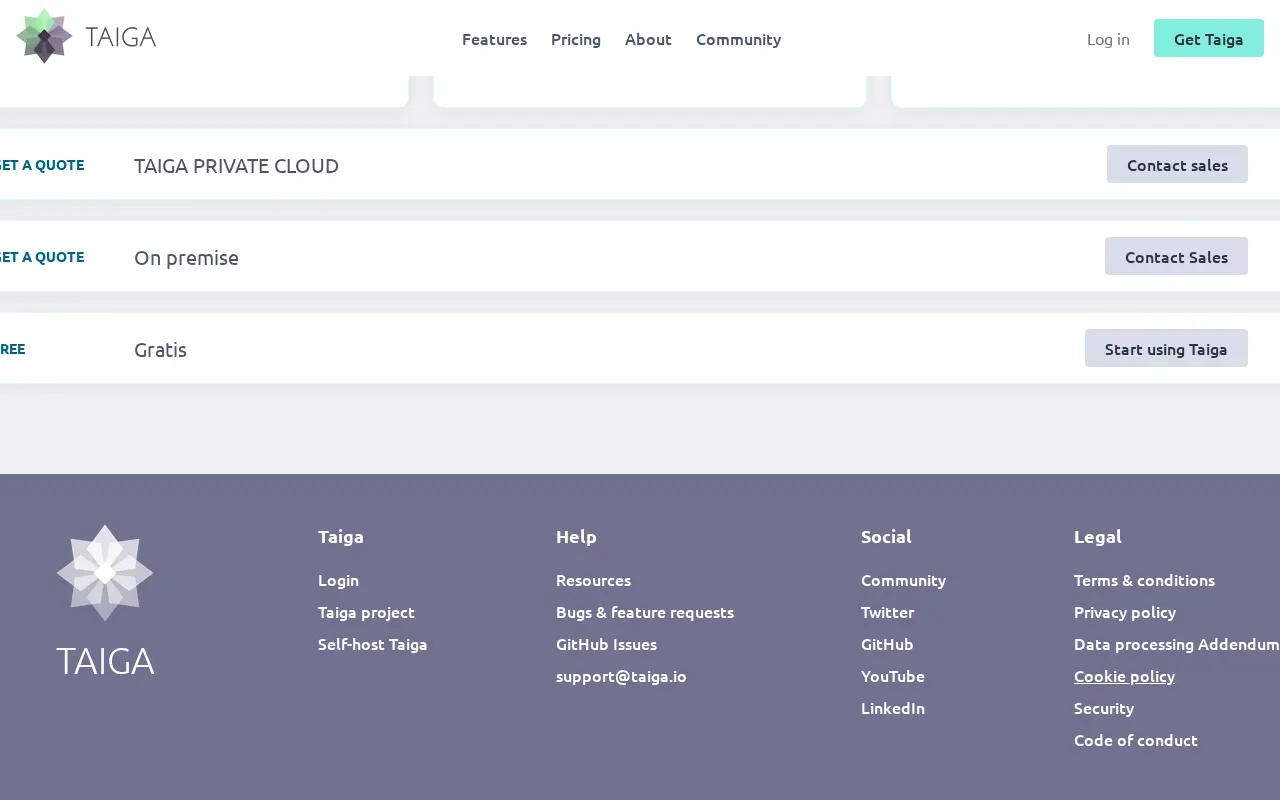Open the Security legal link

click(x=1104, y=708)
